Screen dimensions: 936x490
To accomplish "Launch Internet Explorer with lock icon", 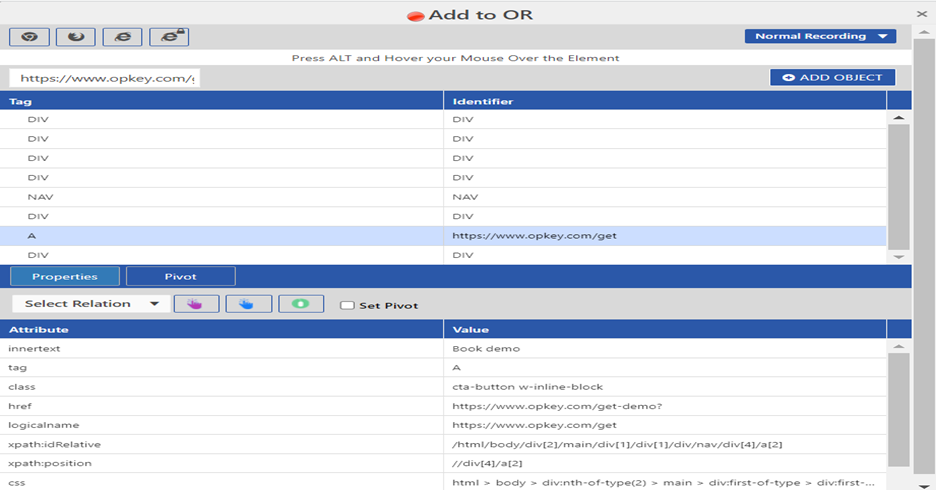I will coord(170,37).
